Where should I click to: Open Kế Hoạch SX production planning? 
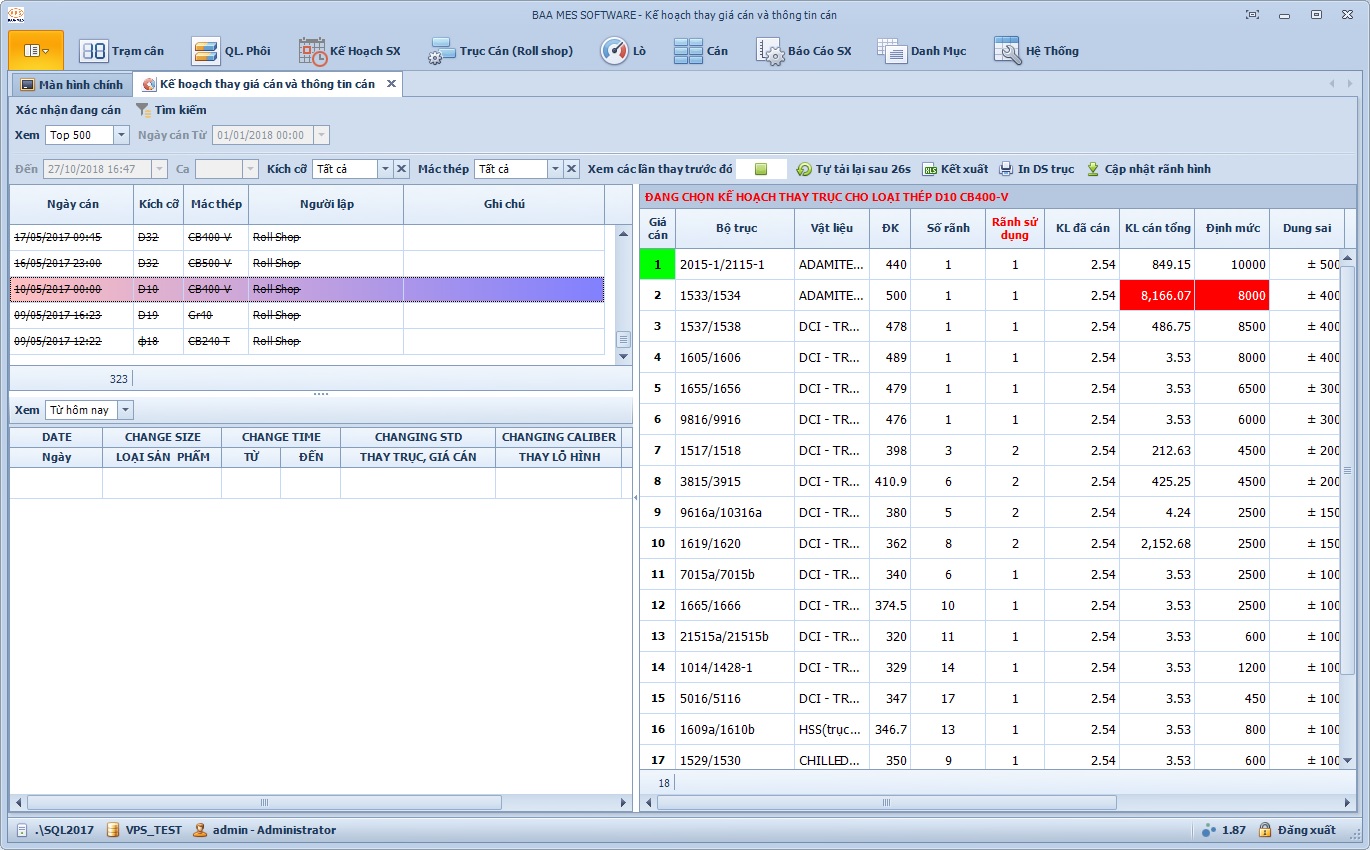coord(350,51)
